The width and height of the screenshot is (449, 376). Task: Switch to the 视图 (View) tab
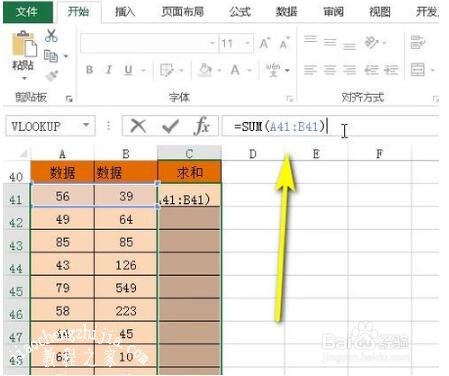pos(380,12)
